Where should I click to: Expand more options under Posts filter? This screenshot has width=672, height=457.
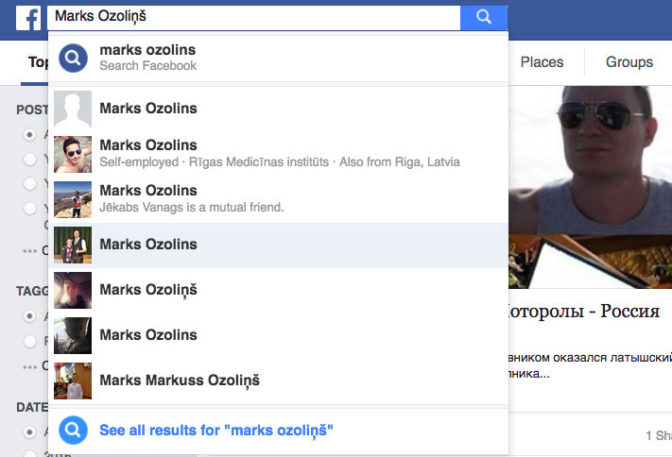pyautogui.click(x=30, y=251)
